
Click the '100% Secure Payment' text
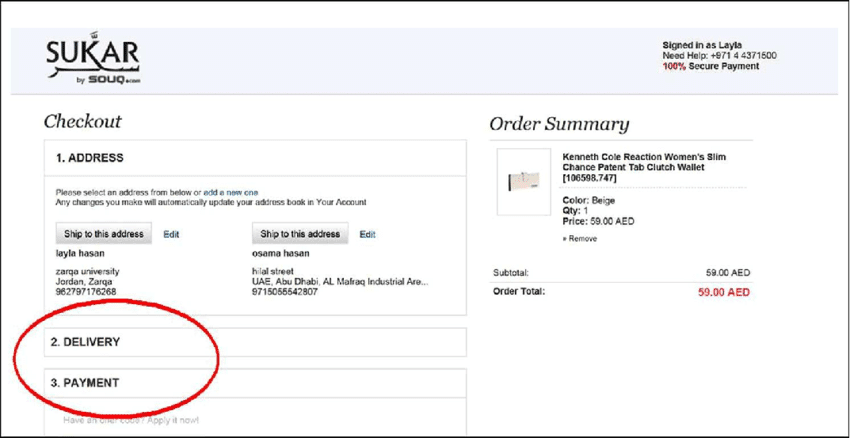pos(711,66)
